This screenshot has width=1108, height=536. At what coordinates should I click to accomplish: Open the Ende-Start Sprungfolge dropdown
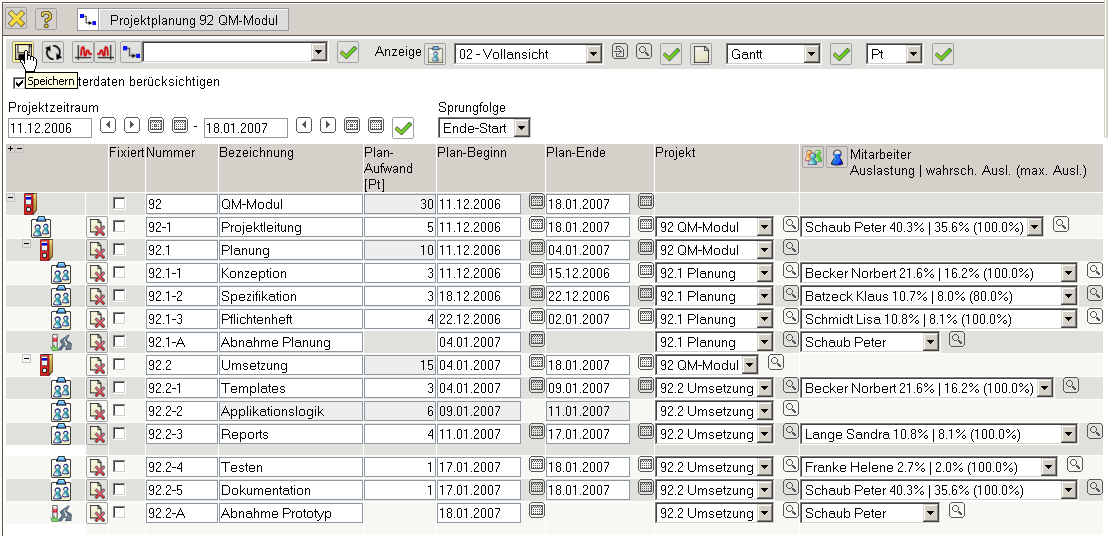pyautogui.click(x=521, y=128)
